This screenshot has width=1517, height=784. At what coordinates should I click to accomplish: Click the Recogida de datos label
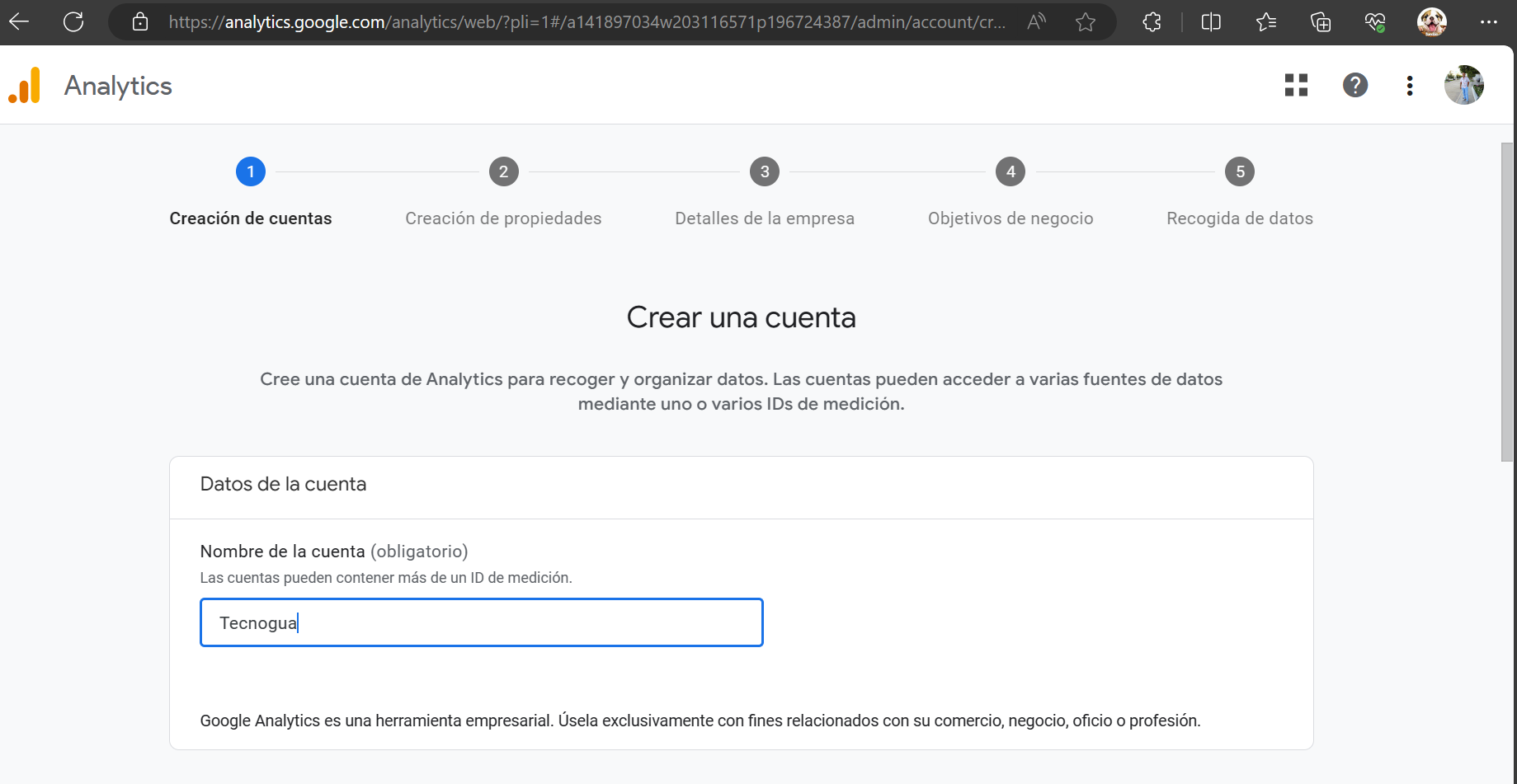[x=1240, y=218]
